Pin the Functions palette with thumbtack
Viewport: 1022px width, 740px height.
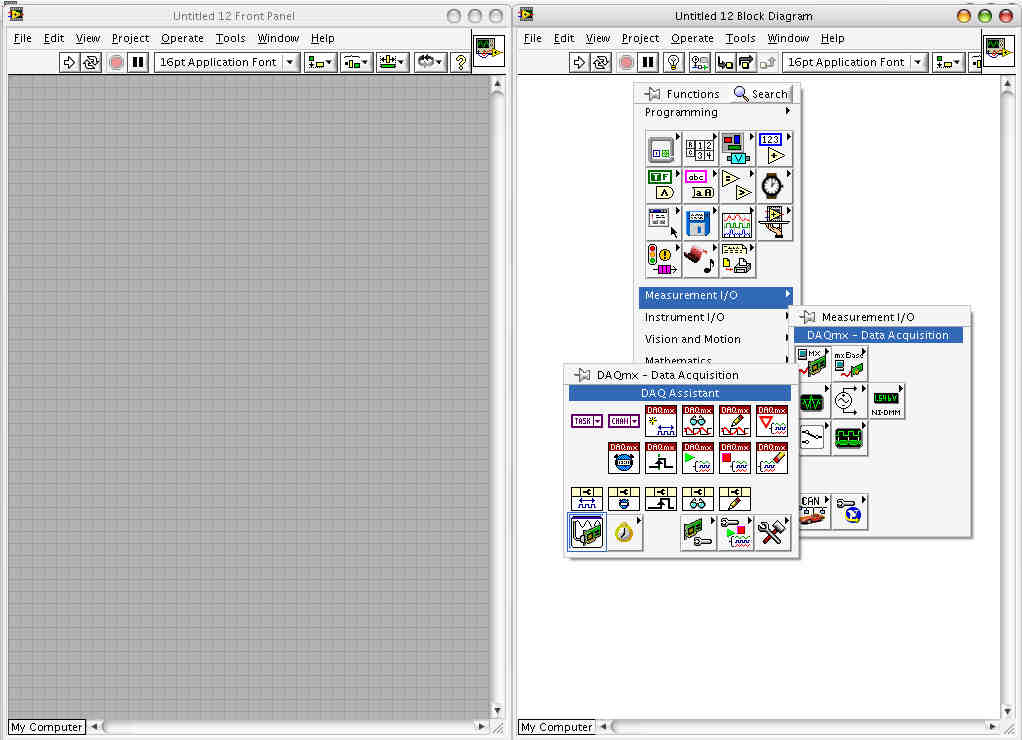[653, 94]
